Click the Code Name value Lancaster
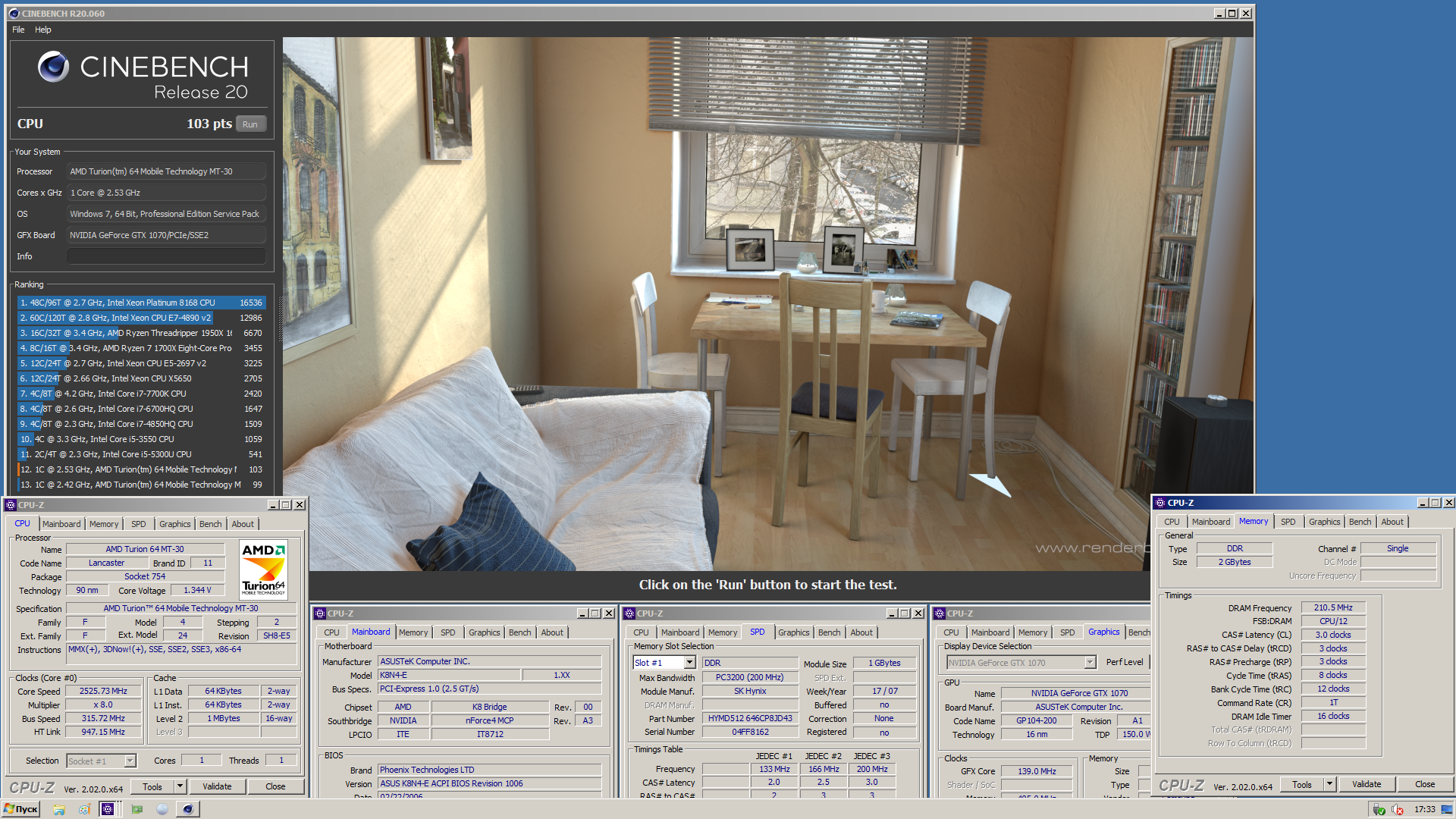The image size is (1456, 819). click(x=106, y=563)
